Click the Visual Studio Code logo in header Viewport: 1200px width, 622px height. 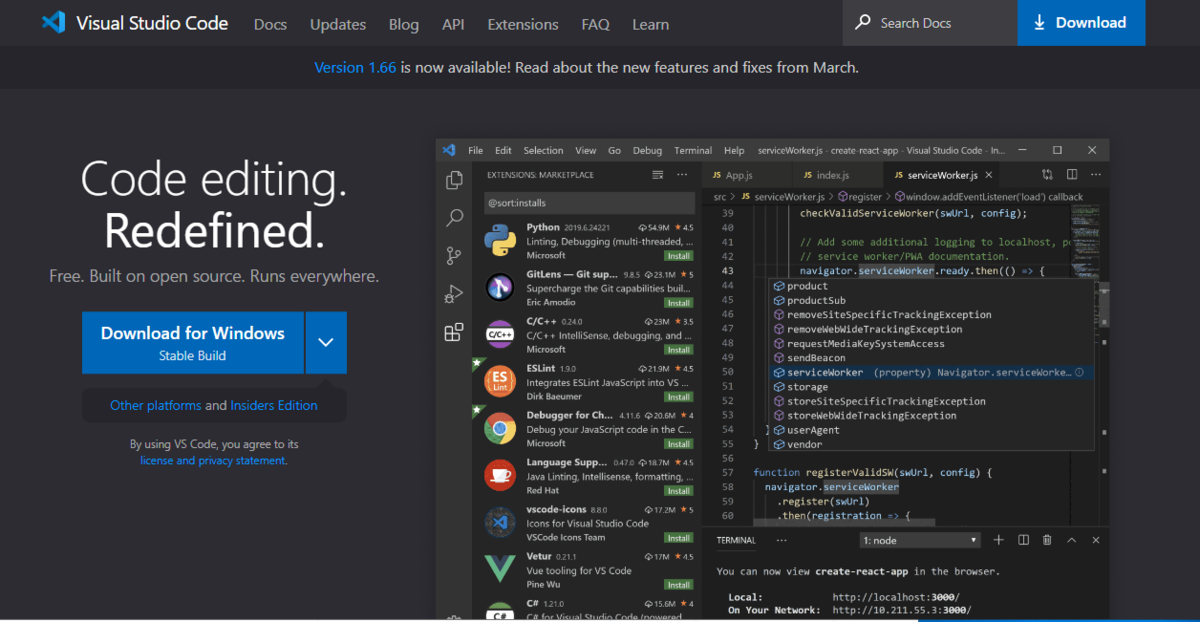pyautogui.click(x=53, y=22)
